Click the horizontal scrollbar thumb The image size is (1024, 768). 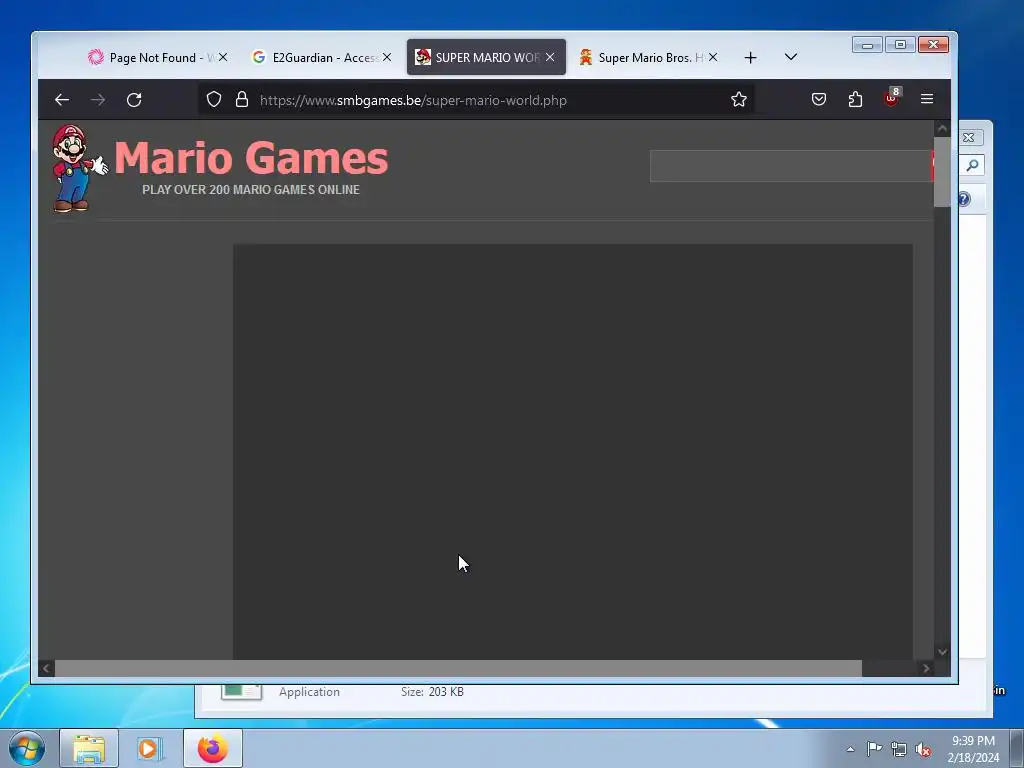pyautogui.click(x=458, y=668)
